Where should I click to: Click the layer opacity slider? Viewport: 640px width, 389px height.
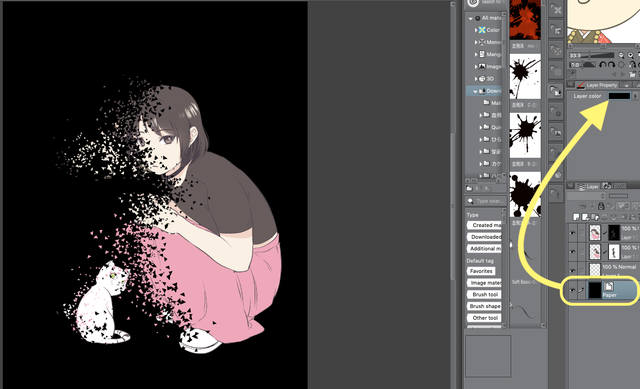pos(618,196)
